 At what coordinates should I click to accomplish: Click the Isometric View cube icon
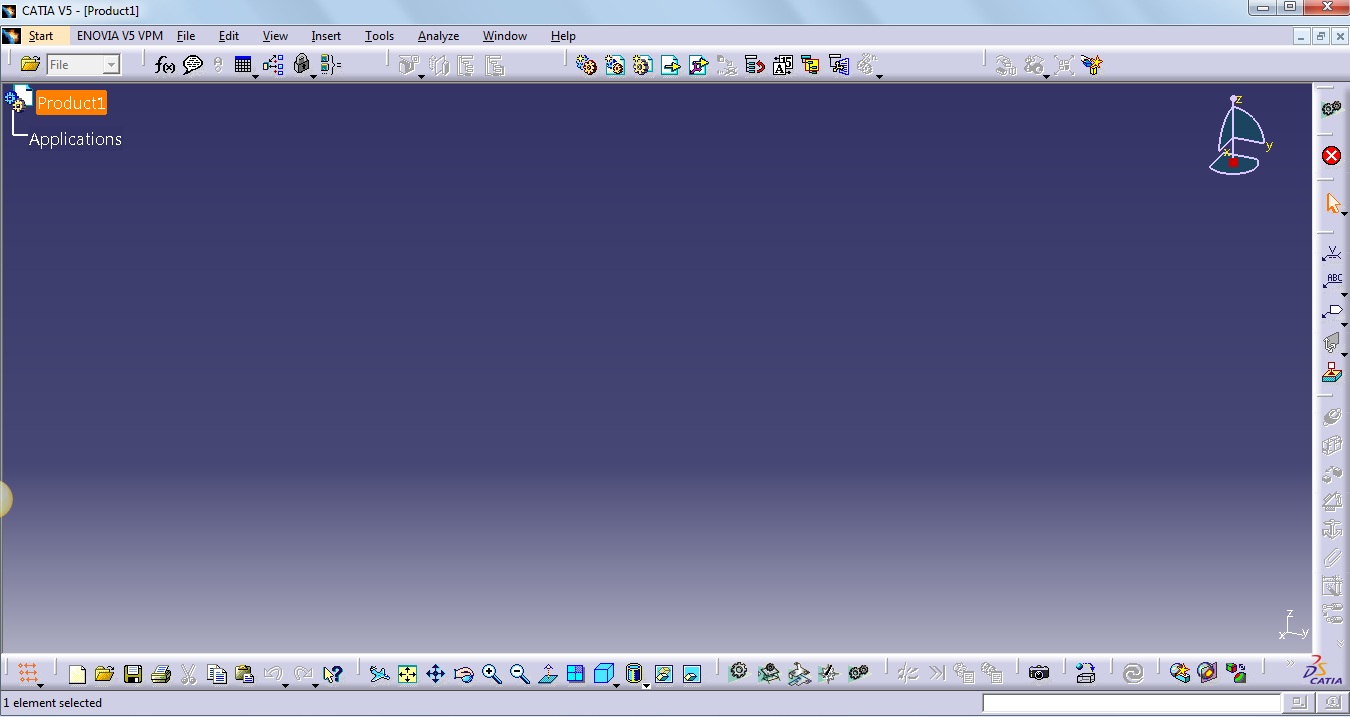(603, 674)
